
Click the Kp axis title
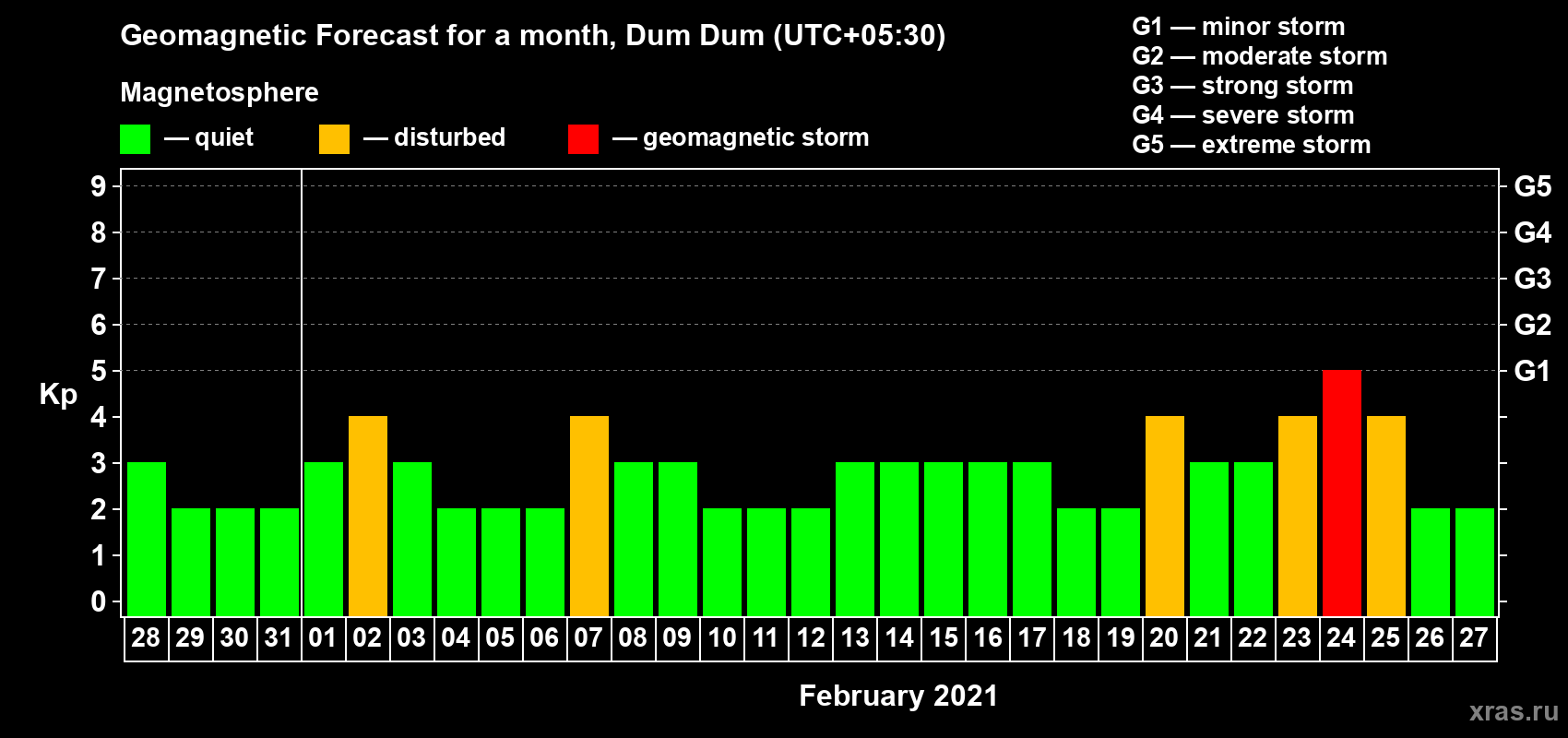click(58, 395)
